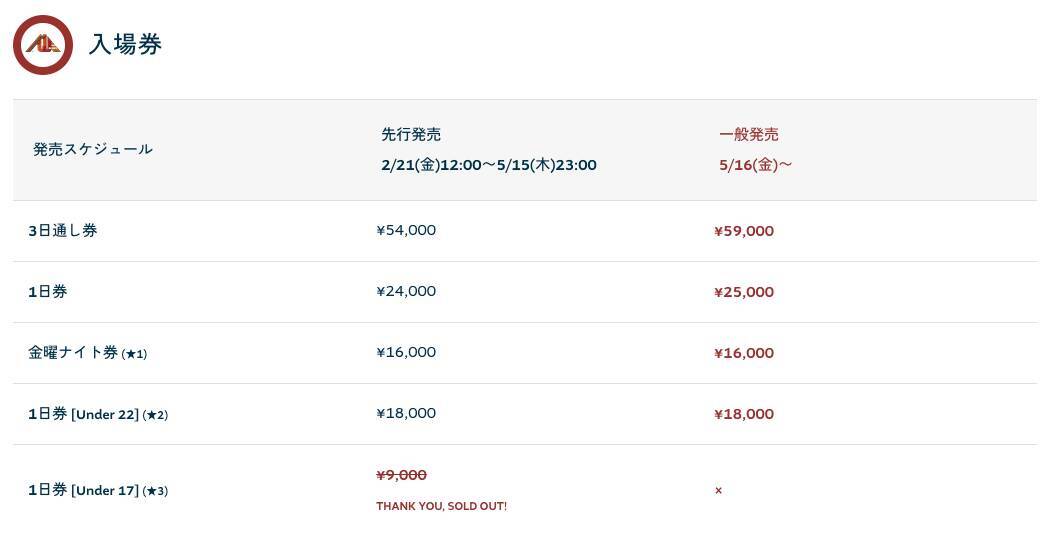Click the 5/16(金)～ general sale date

755,165
